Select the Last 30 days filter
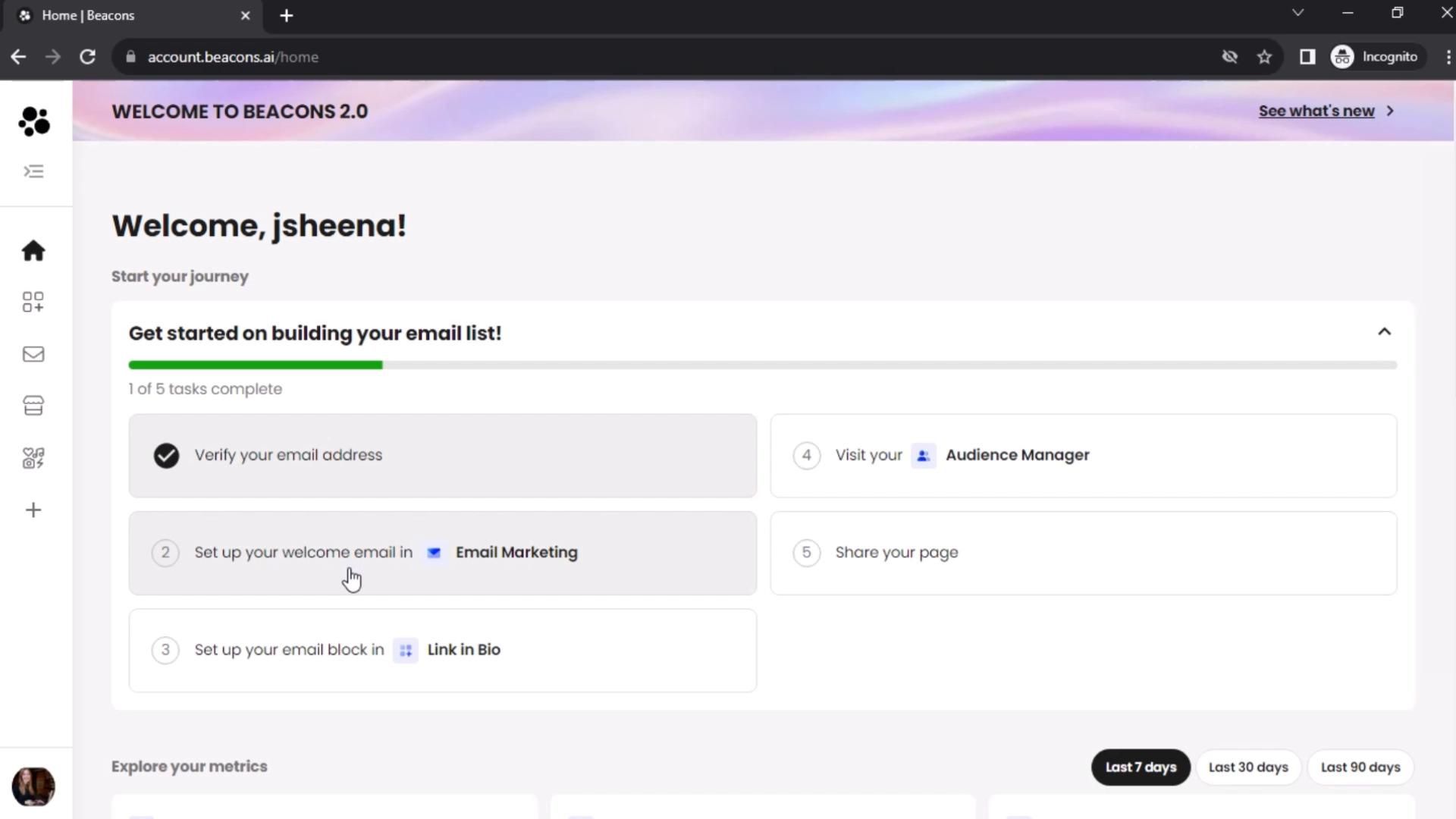Viewport: 1456px width, 819px height. pos(1247,767)
